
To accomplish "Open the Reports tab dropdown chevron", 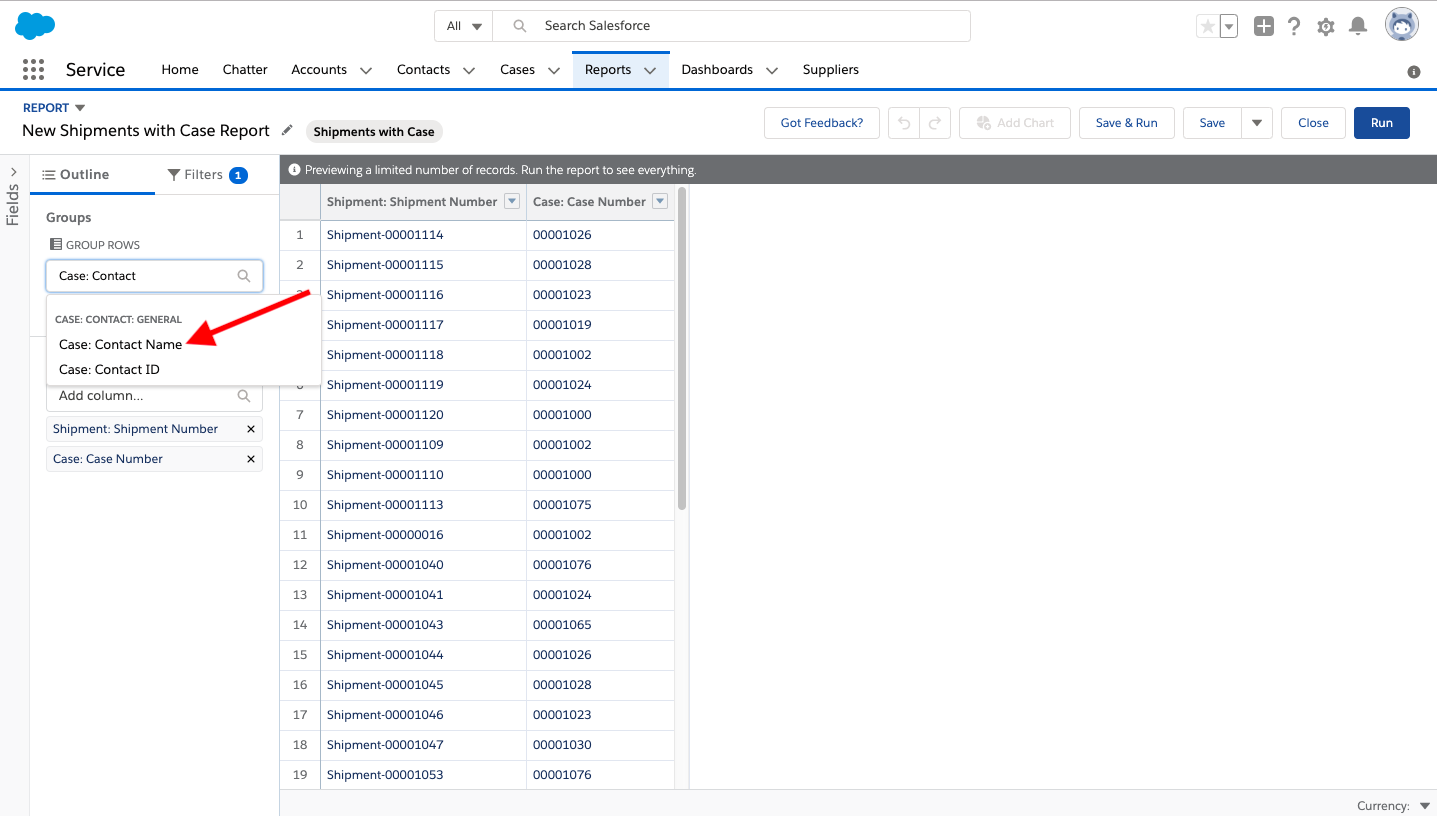I will tap(650, 70).
